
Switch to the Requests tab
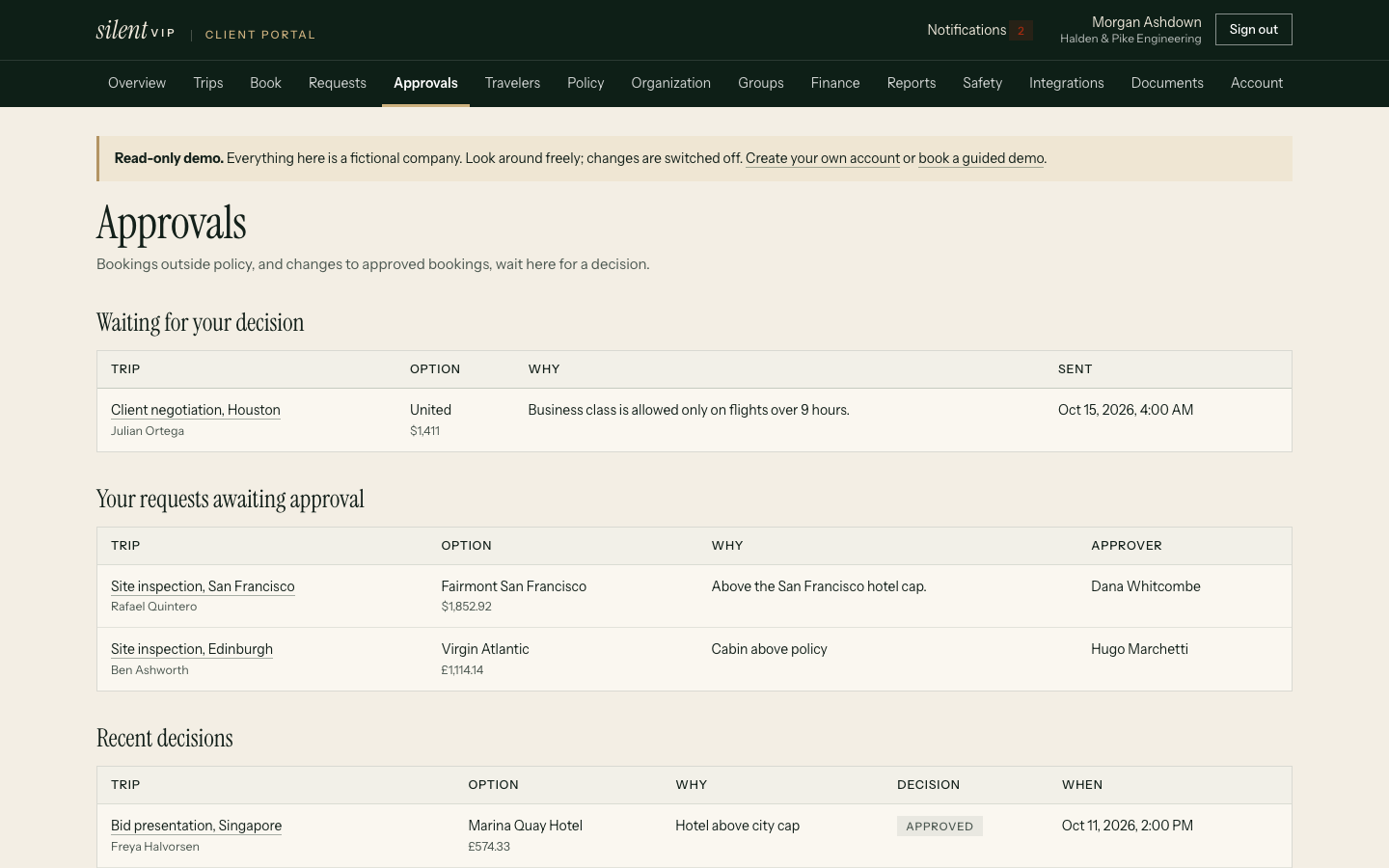[x=338, y=83]
